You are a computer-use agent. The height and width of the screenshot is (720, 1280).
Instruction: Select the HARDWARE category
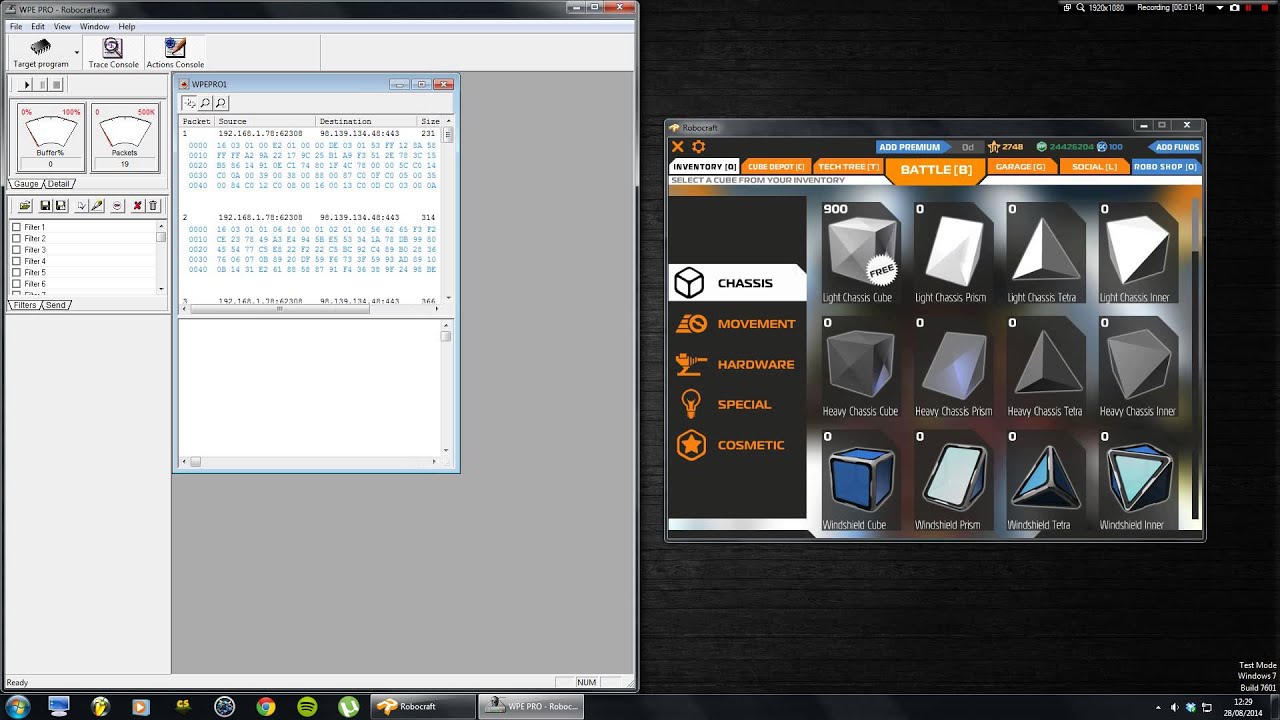coord(737,364)
